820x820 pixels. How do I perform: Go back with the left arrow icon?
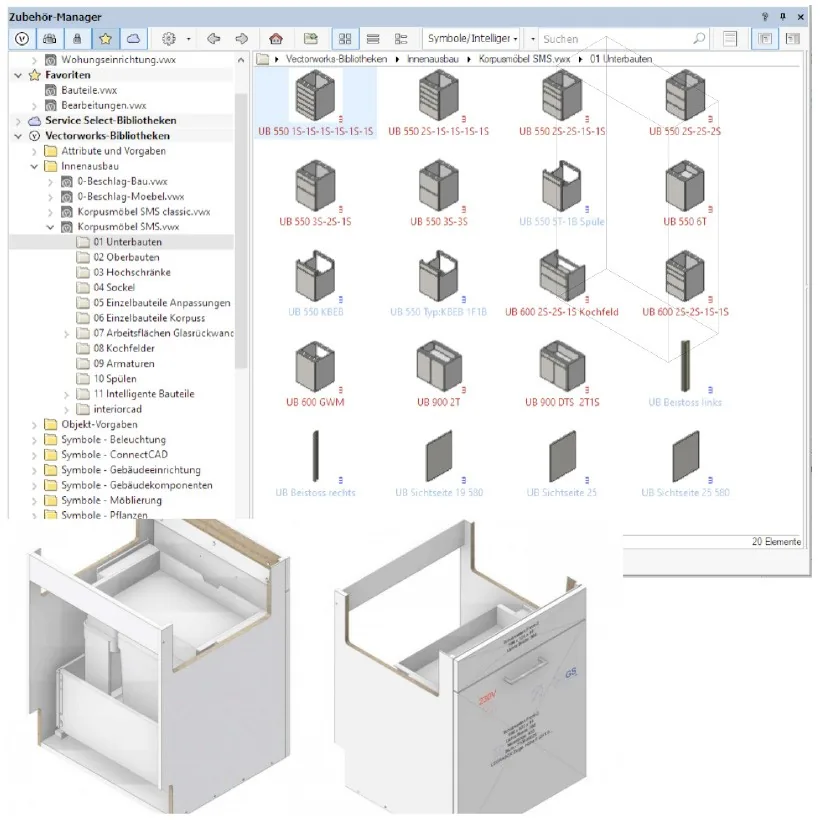[x=213, y=39]
